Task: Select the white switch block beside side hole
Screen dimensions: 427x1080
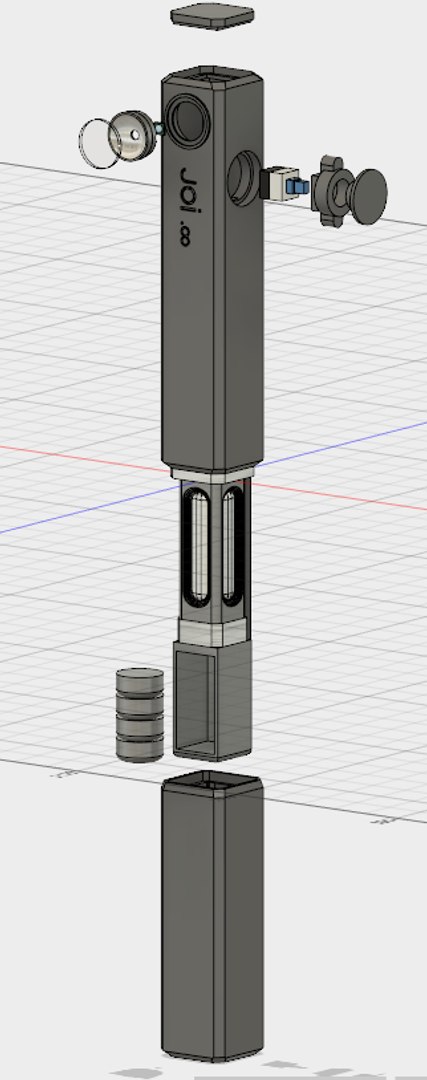Action: pyautogui.click(x=279, y=184)
